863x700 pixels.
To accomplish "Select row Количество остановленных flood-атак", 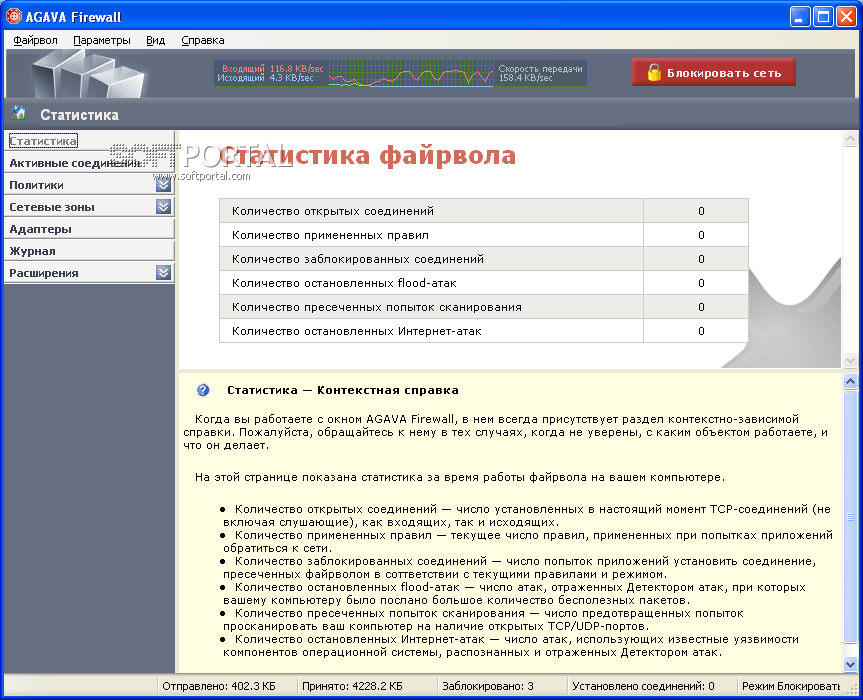I will [x=484, y=283].
